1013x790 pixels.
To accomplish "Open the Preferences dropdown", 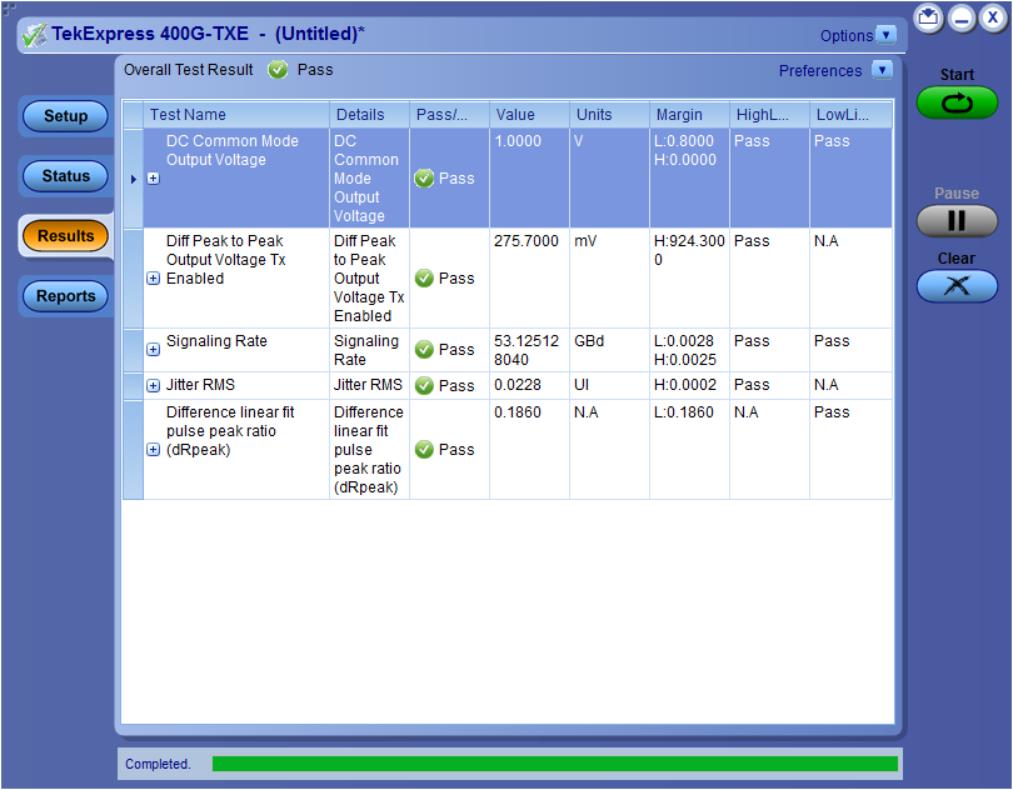I will coord(880,71).
